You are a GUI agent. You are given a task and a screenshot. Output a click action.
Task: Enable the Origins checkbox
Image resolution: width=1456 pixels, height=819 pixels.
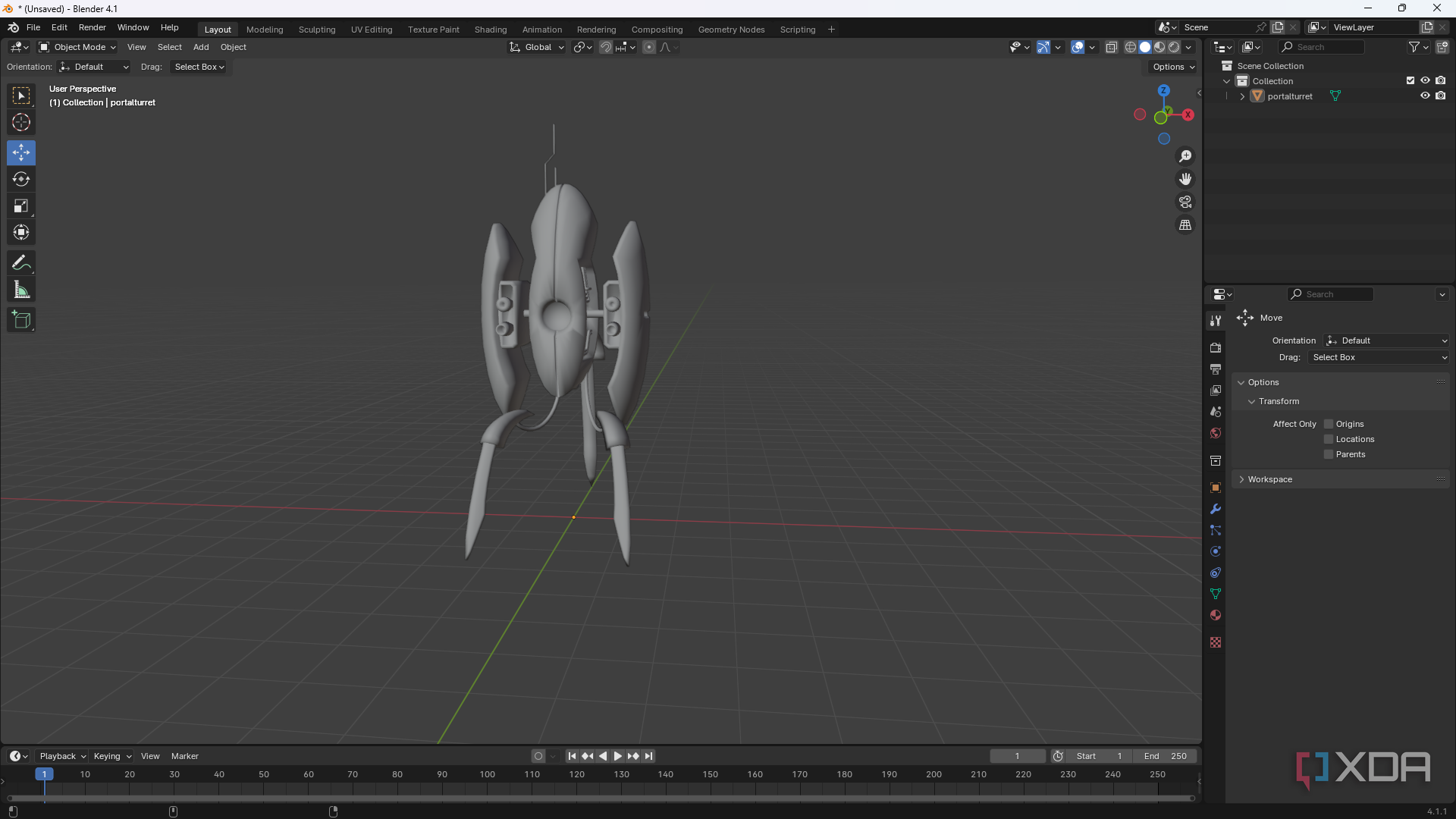(1329, 424)
